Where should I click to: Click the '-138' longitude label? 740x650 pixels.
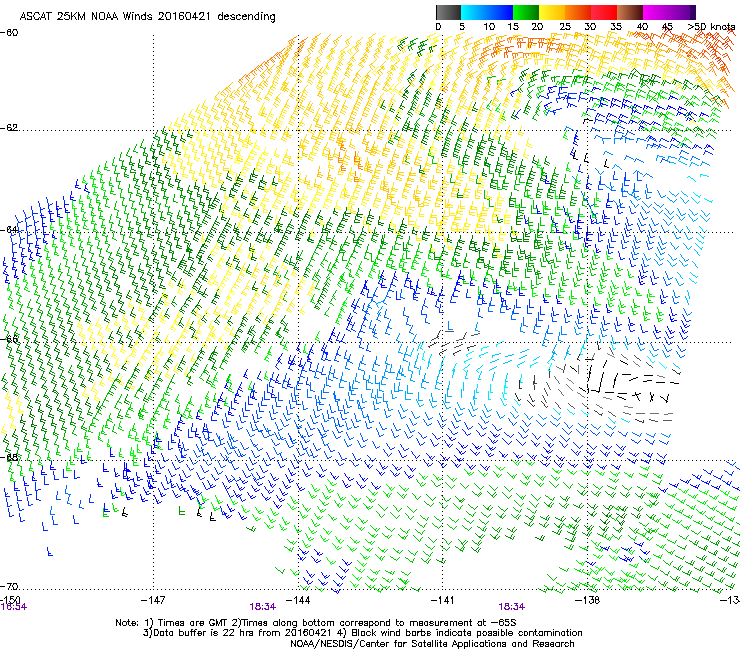(588, 600)
